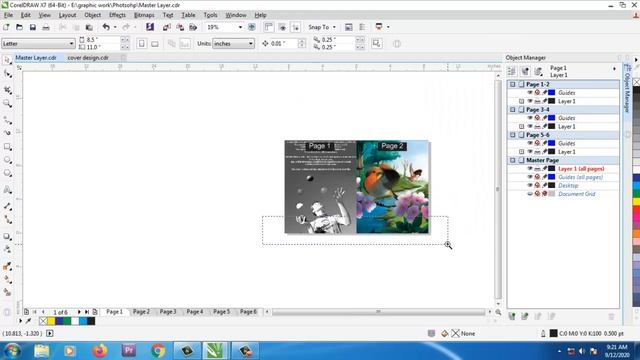Image resolution: width=640 pixels, height=360 pixels.
Task: Collapse the Page 1-2 tree node
Action: pyautogui.click(x=513, y=84)
